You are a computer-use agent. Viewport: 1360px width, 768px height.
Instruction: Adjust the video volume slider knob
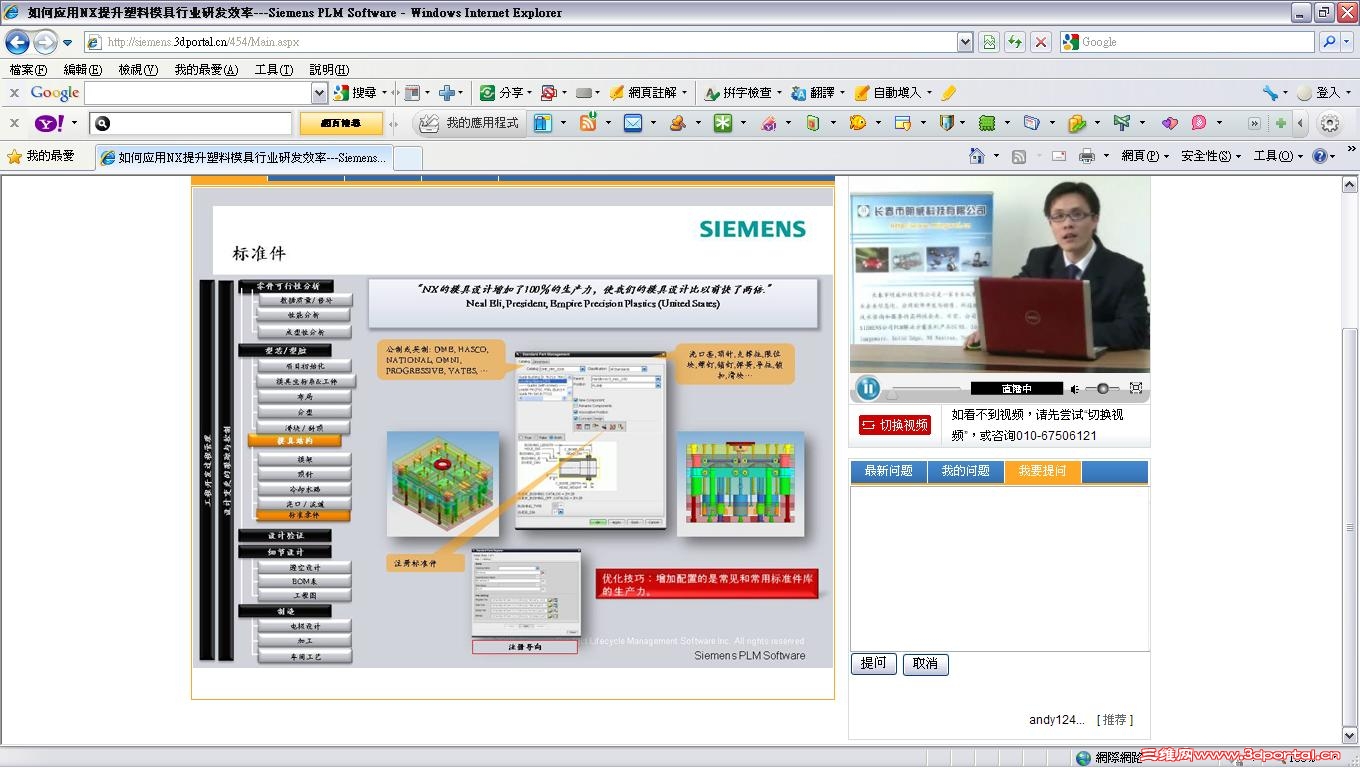click(x=1103, y=389)
